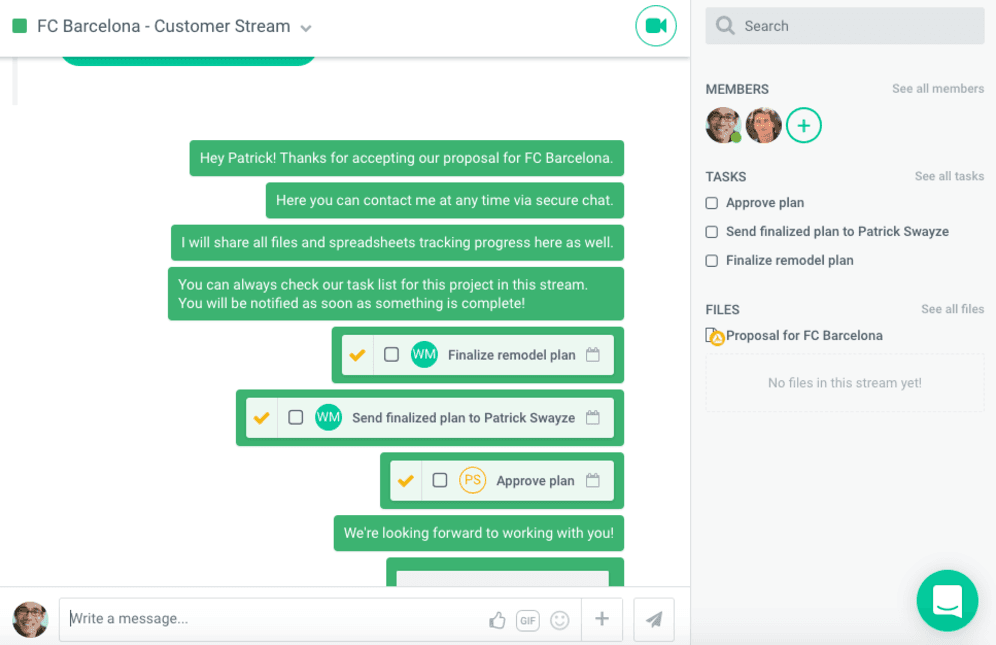Focus the Write a message field

[270, 619]
